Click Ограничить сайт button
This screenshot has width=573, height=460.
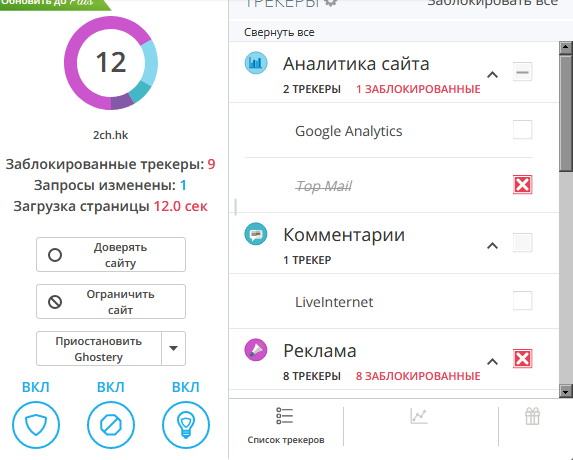pos(111,302)
